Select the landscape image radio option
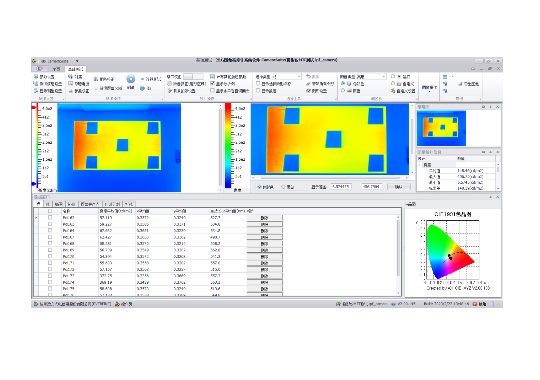The height and width of the screenshot is (380, 540). click(343, 91)
